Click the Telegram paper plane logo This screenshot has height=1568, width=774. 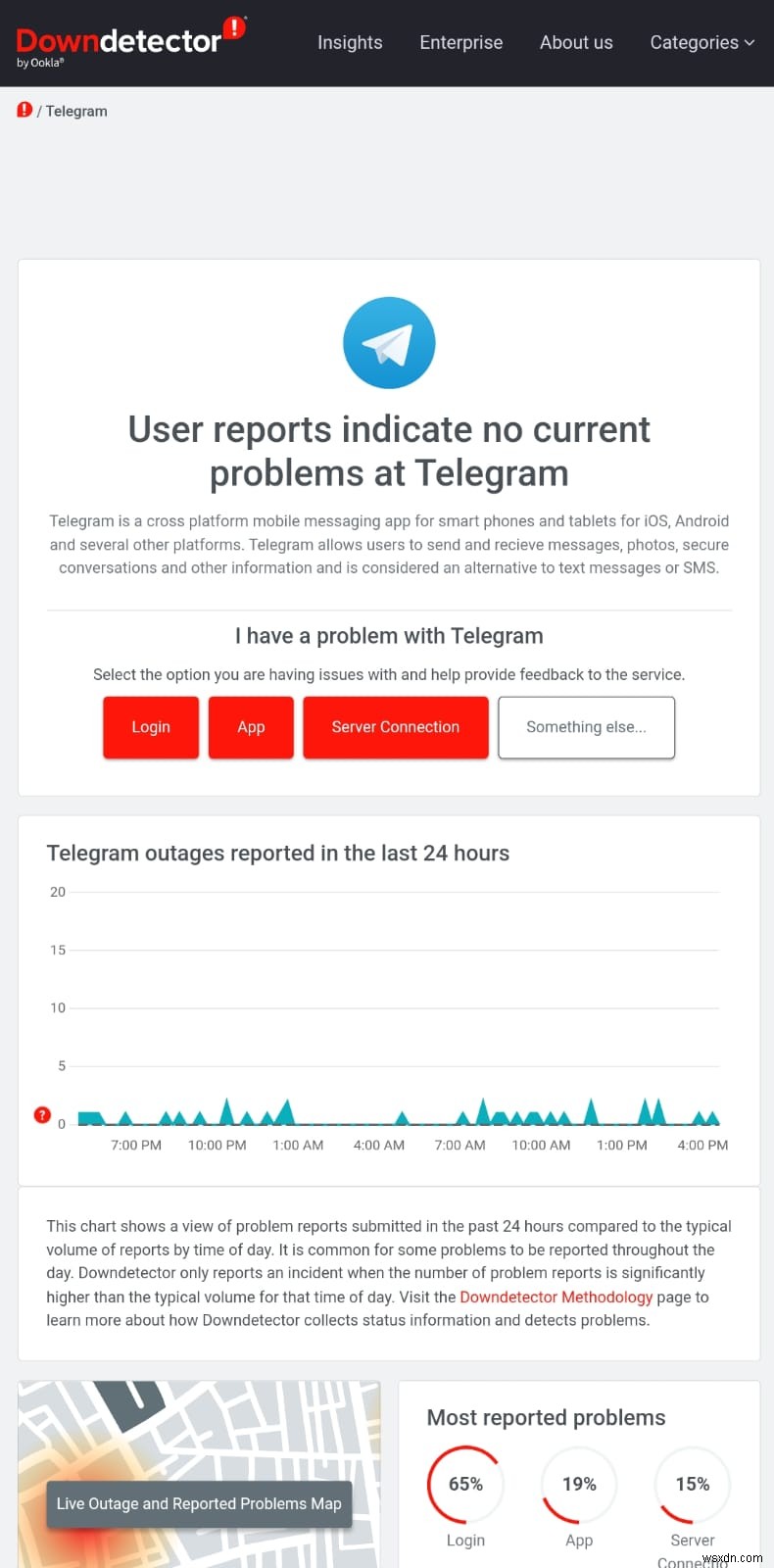[389, 343]
